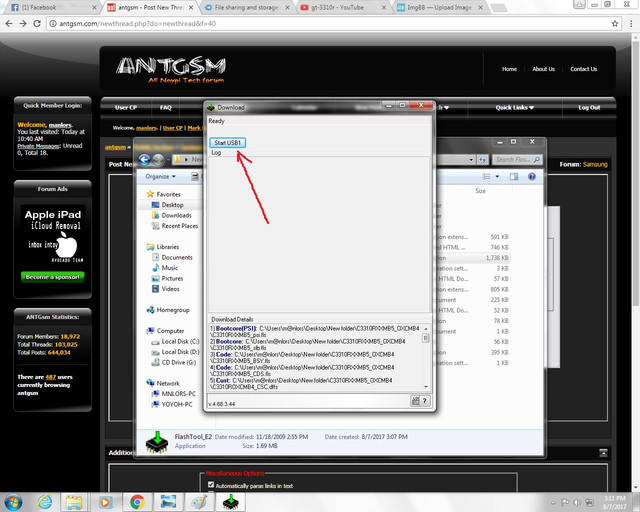Click the Explorer forward navigation arrow
The width and height of the screenshot is (640, 512).
pos(158,160)
